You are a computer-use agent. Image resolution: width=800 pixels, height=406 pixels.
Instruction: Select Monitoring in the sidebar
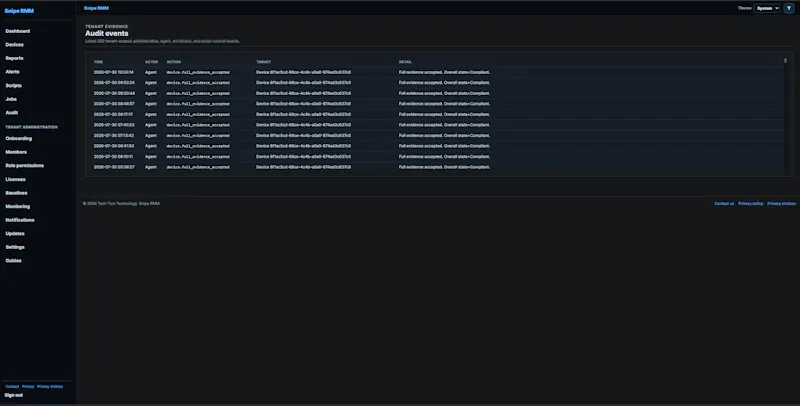pyautogui.click(x=18, y=207)
